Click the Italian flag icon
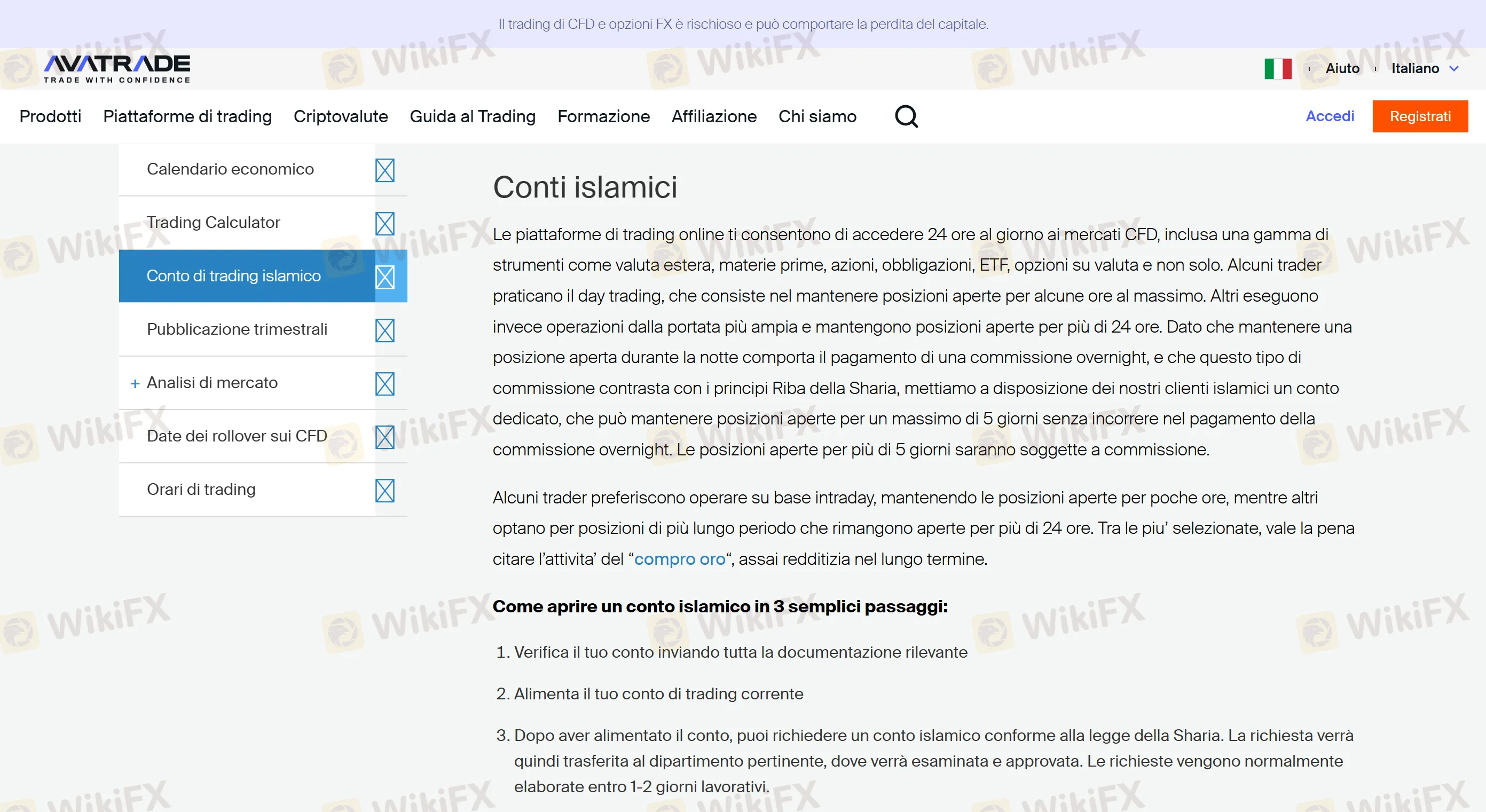Viewport: 1486px width, 812px height. click(1277, 69)
